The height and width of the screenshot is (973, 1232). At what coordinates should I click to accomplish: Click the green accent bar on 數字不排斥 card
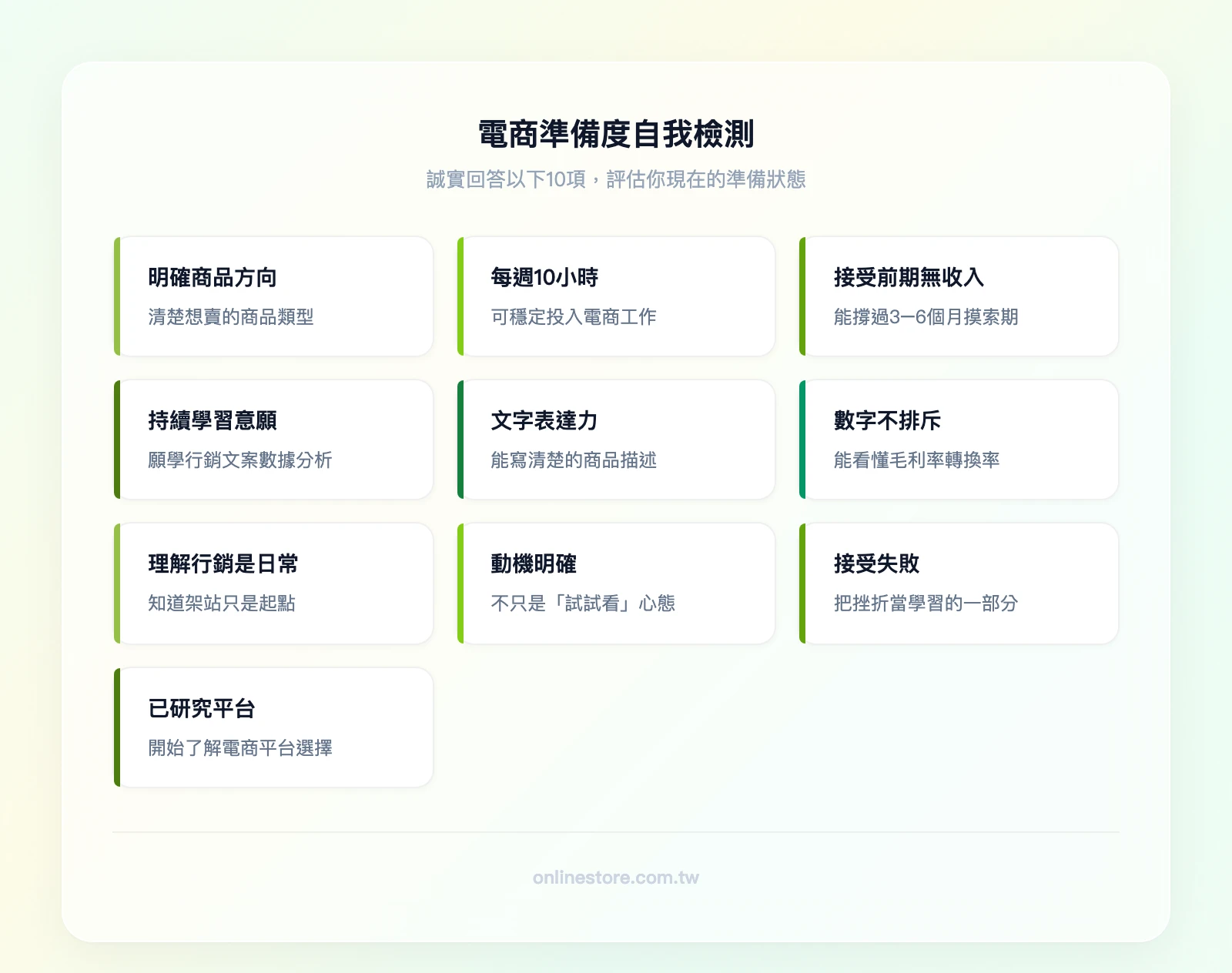tap(804, 439)
